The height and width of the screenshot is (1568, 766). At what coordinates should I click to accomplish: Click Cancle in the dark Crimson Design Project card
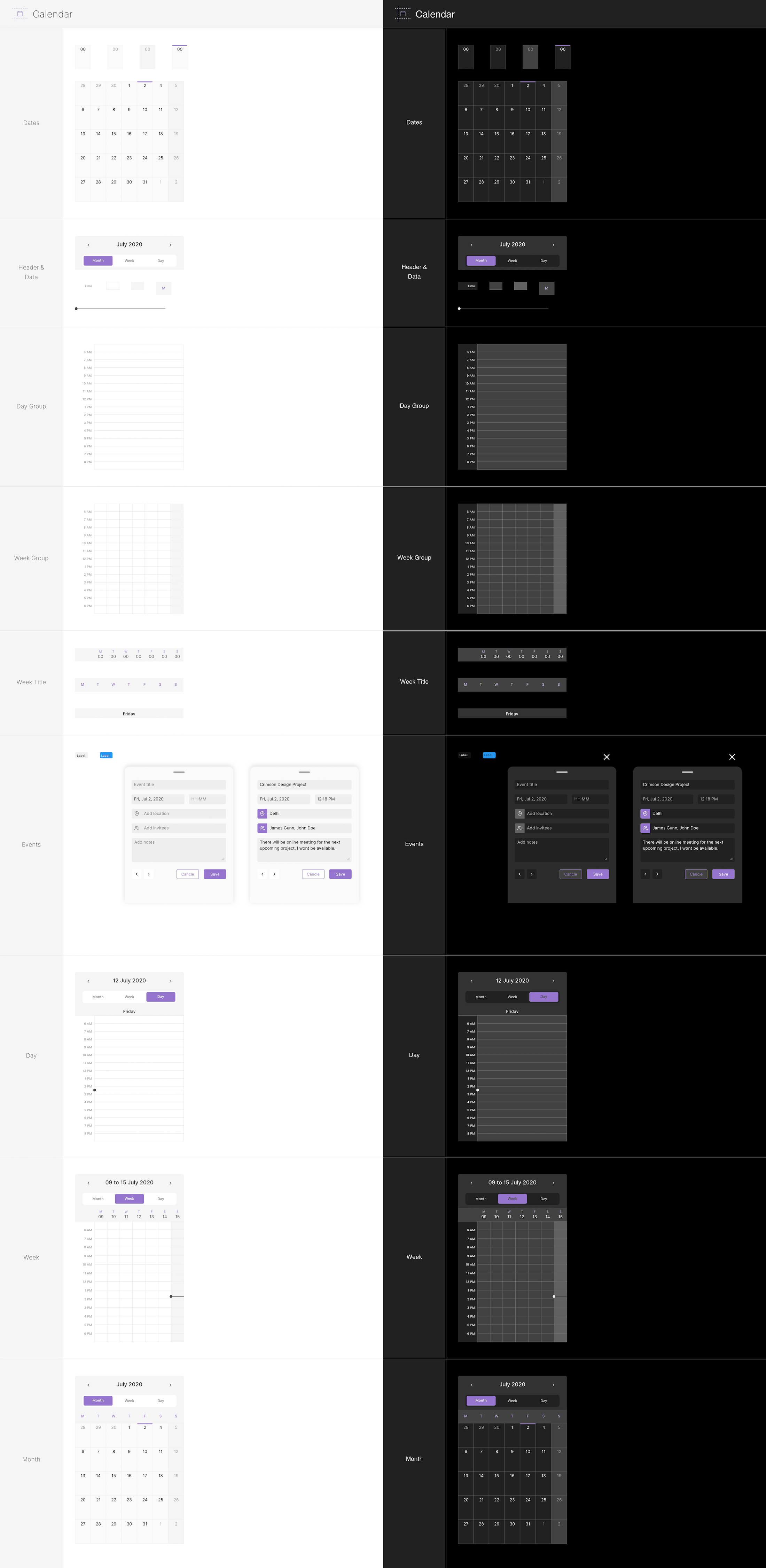point(696,874)
